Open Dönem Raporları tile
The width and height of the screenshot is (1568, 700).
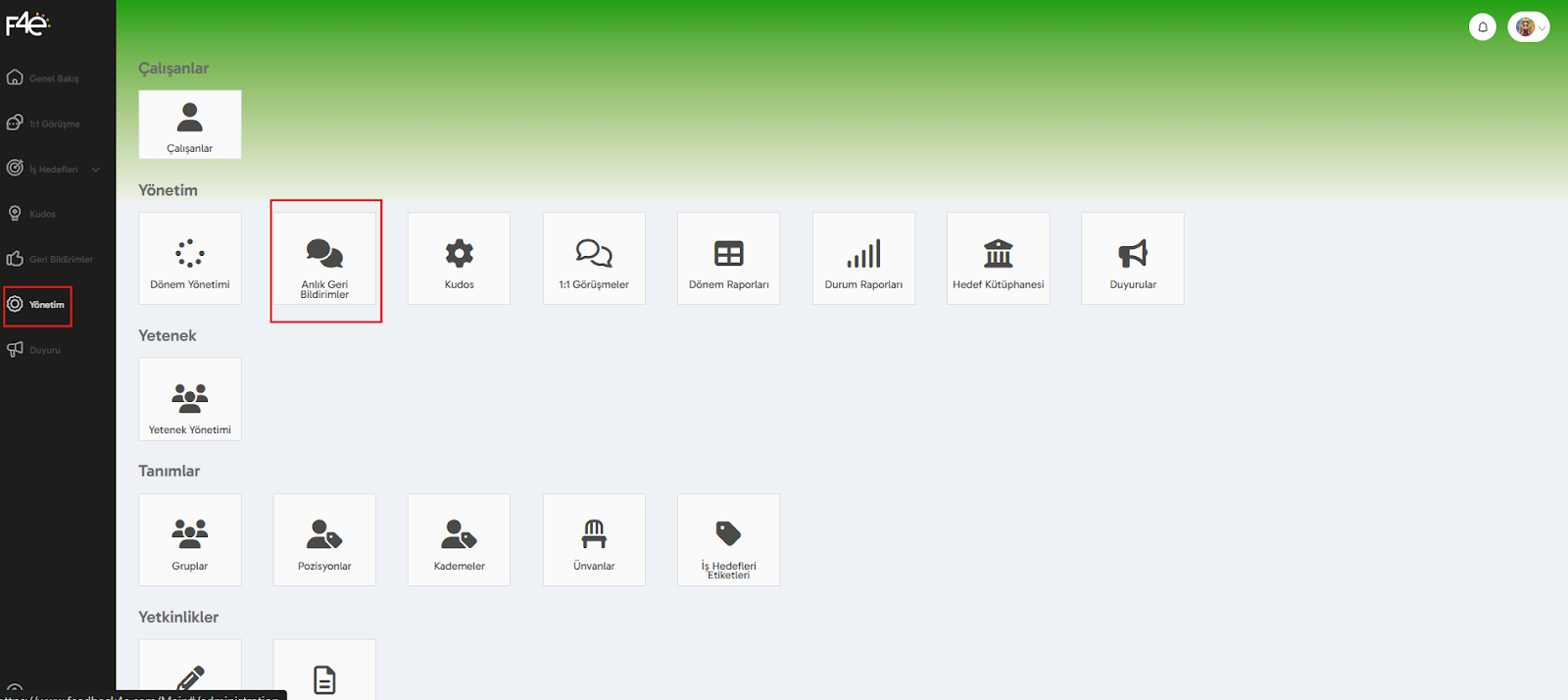728,258
